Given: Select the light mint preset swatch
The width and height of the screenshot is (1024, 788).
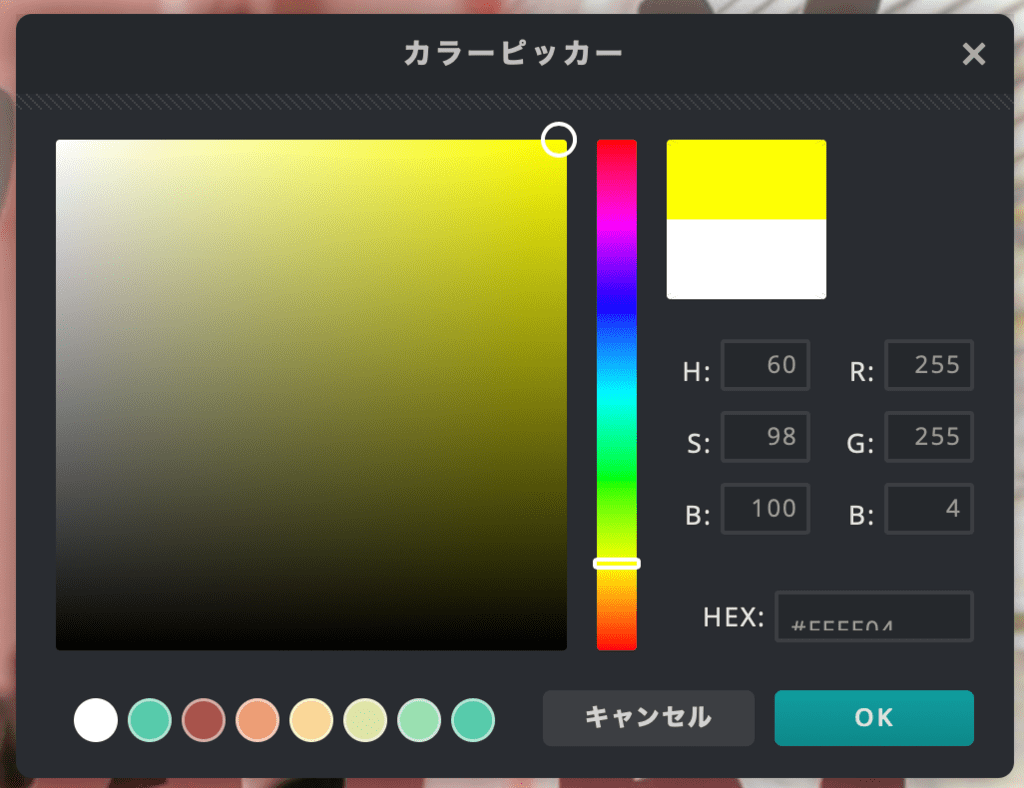Looking at the screenshot, I should pyautogui.click(x=418, y=719).
